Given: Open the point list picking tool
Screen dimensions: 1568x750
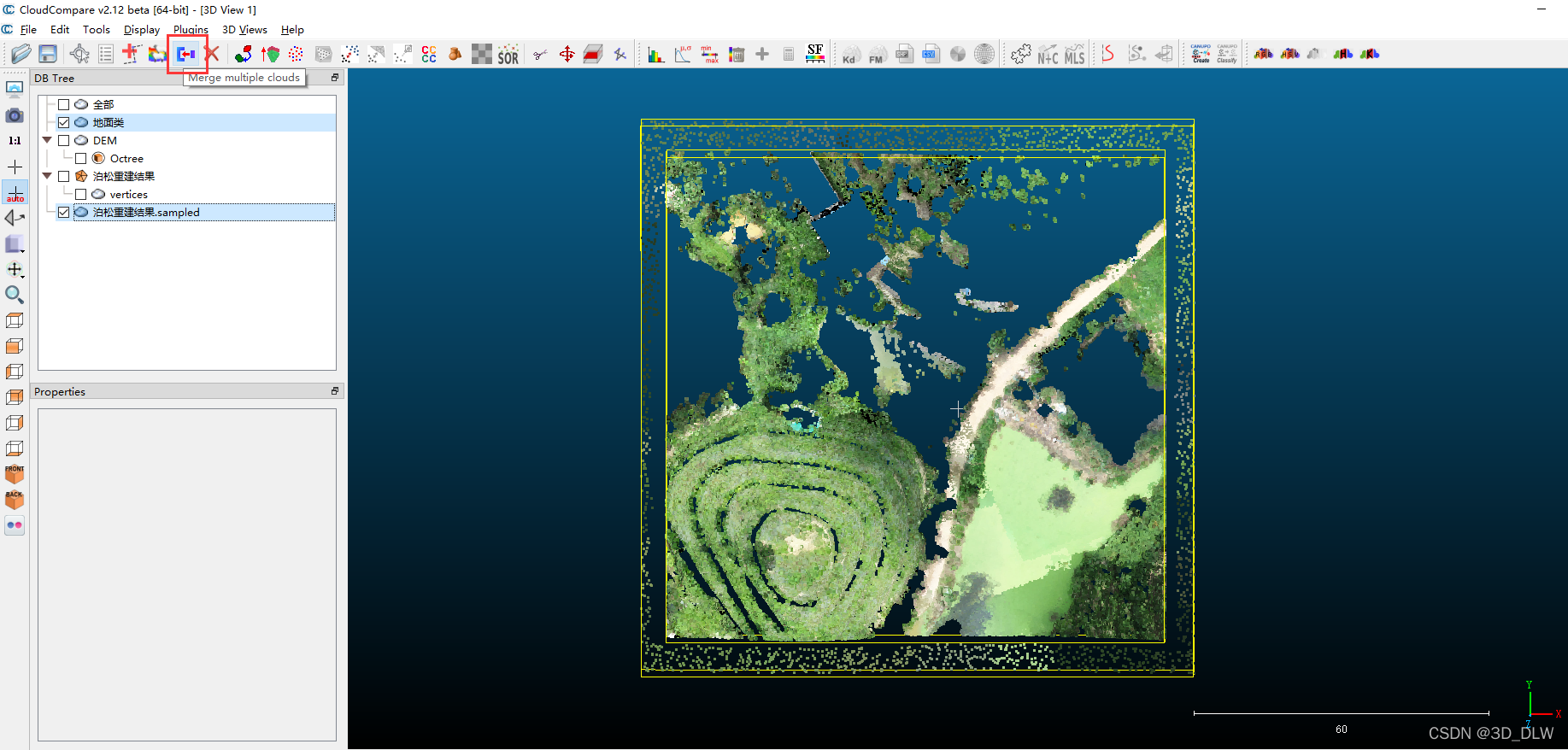Looking at the screenshot, I should pyautogui.click(x=106, y=54).
